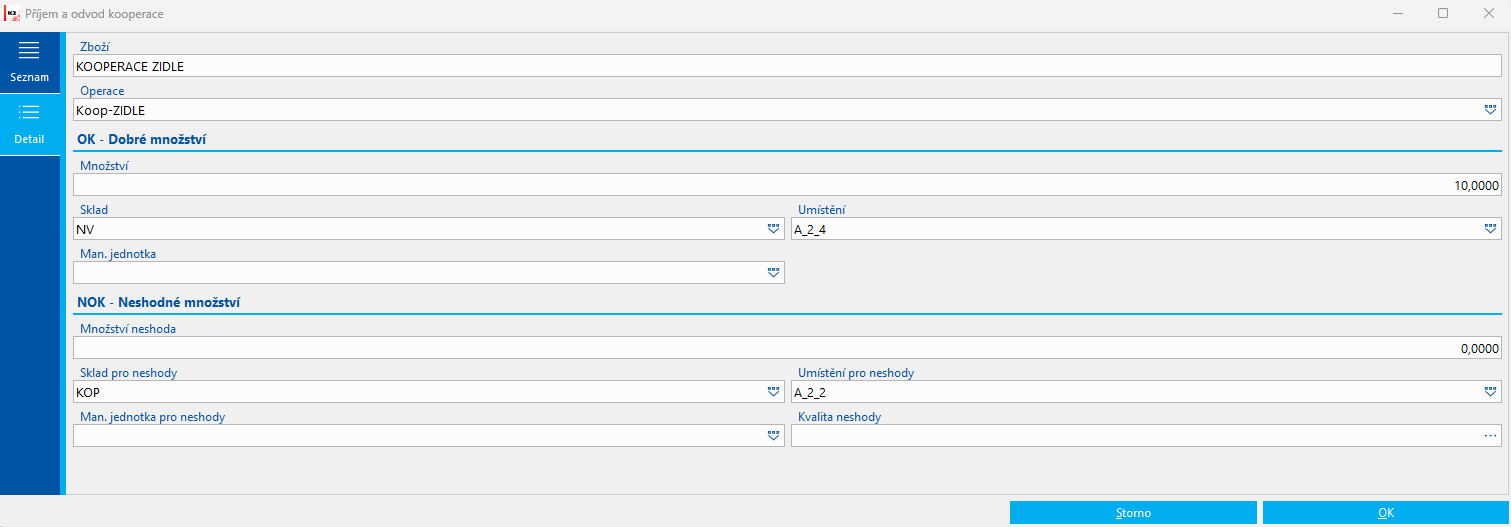The width and height of the screenshot is (1511, 527).
Task: Click the K2 application icon in title bar
Action: coord(13,14)
